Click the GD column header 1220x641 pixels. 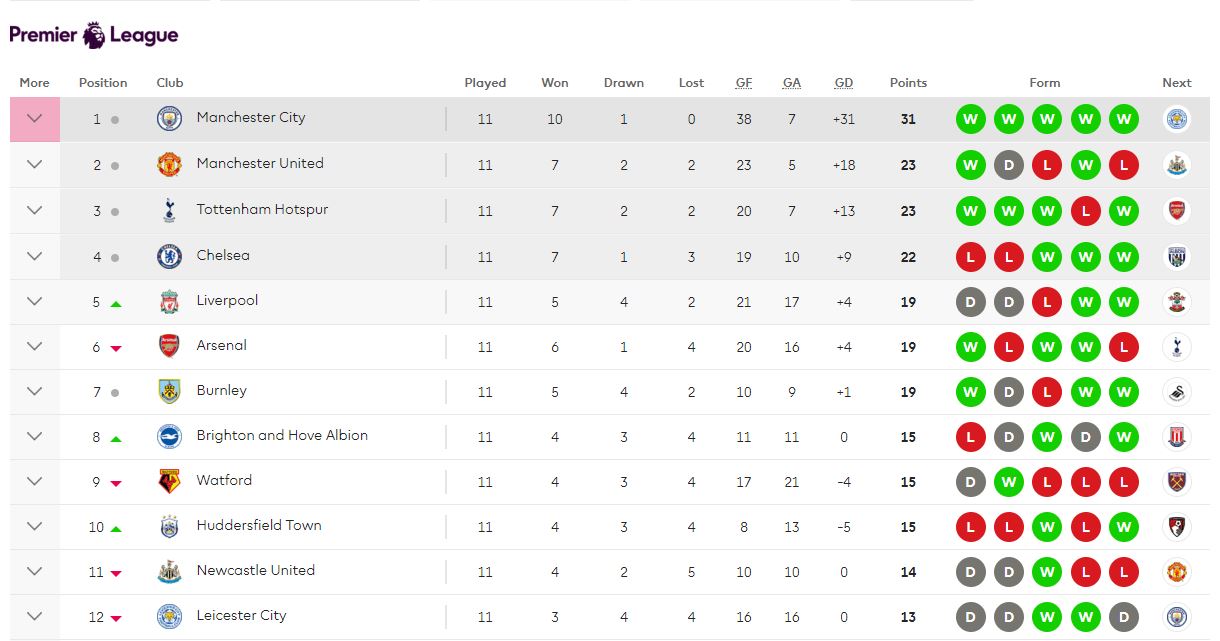[844, 83]
